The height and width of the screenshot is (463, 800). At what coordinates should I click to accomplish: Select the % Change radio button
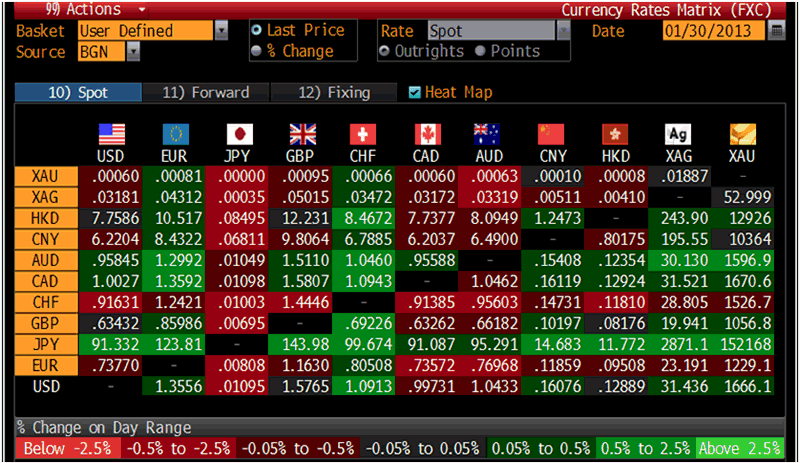(x=257, y=51)
